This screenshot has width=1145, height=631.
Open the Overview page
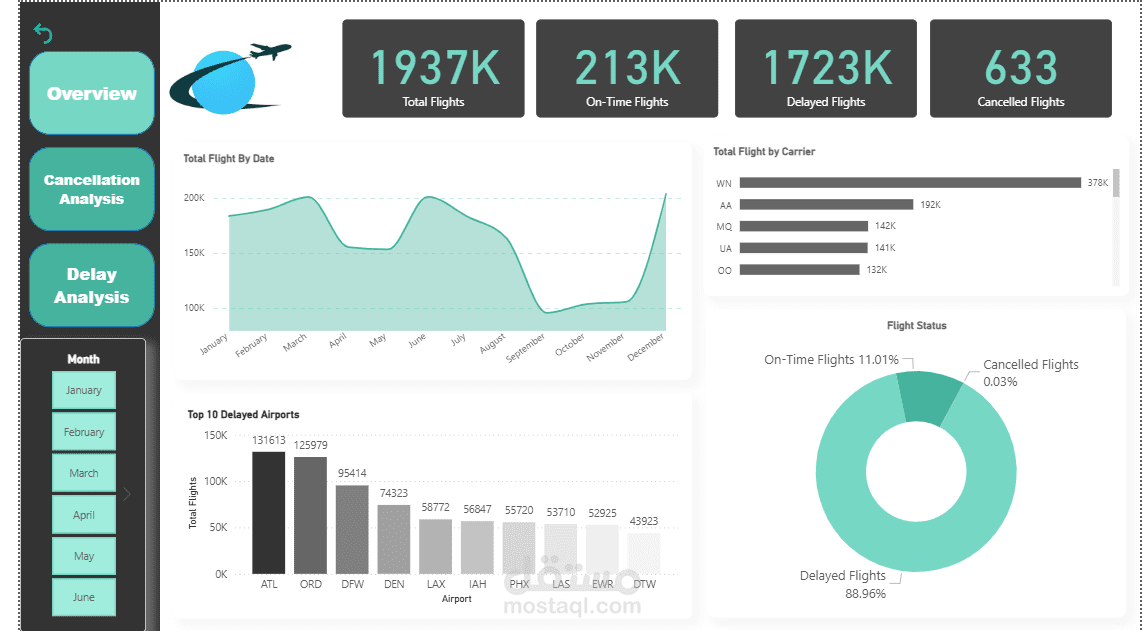pyautogui.click(x=92, y=93)
